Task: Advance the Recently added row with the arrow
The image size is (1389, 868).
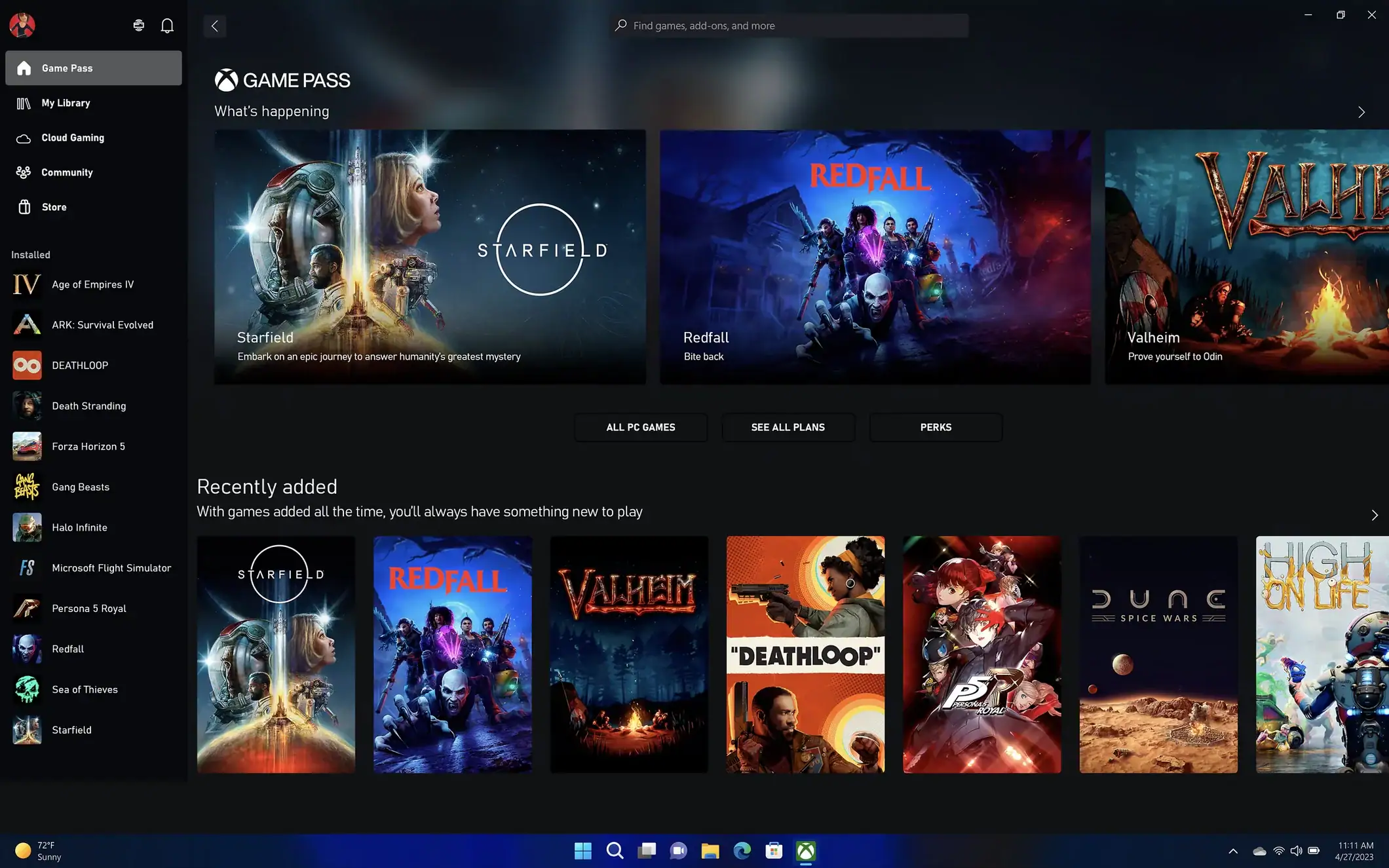Action: coord(1374,516)
